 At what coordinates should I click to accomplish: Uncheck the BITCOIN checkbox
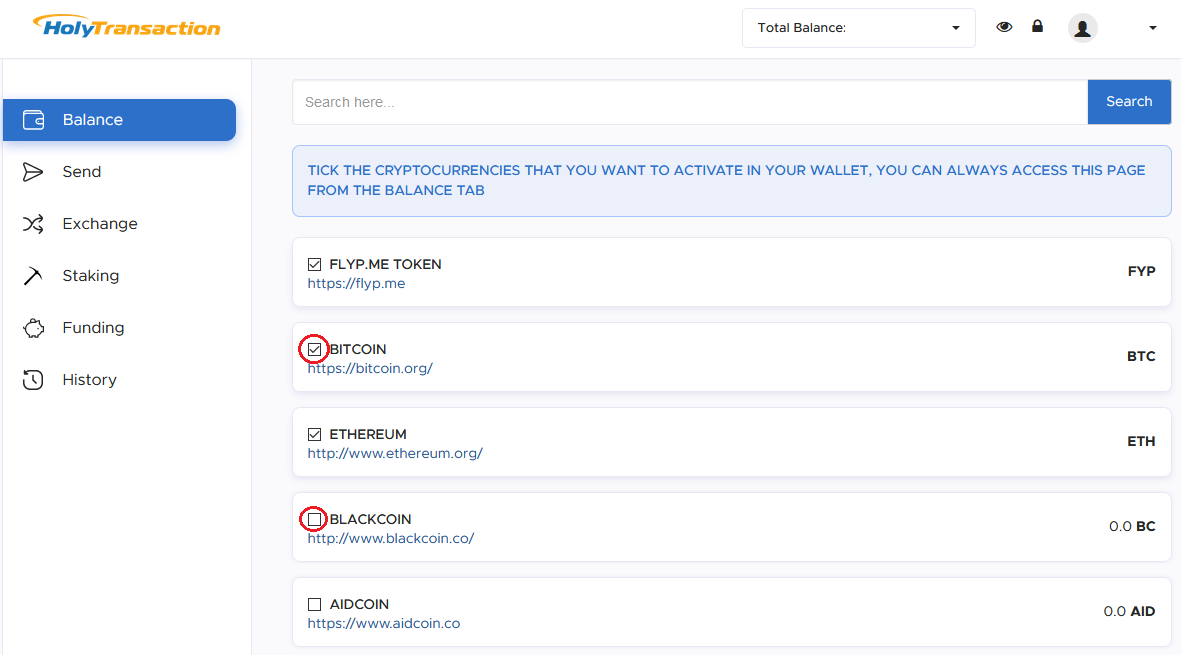point(314,349)
